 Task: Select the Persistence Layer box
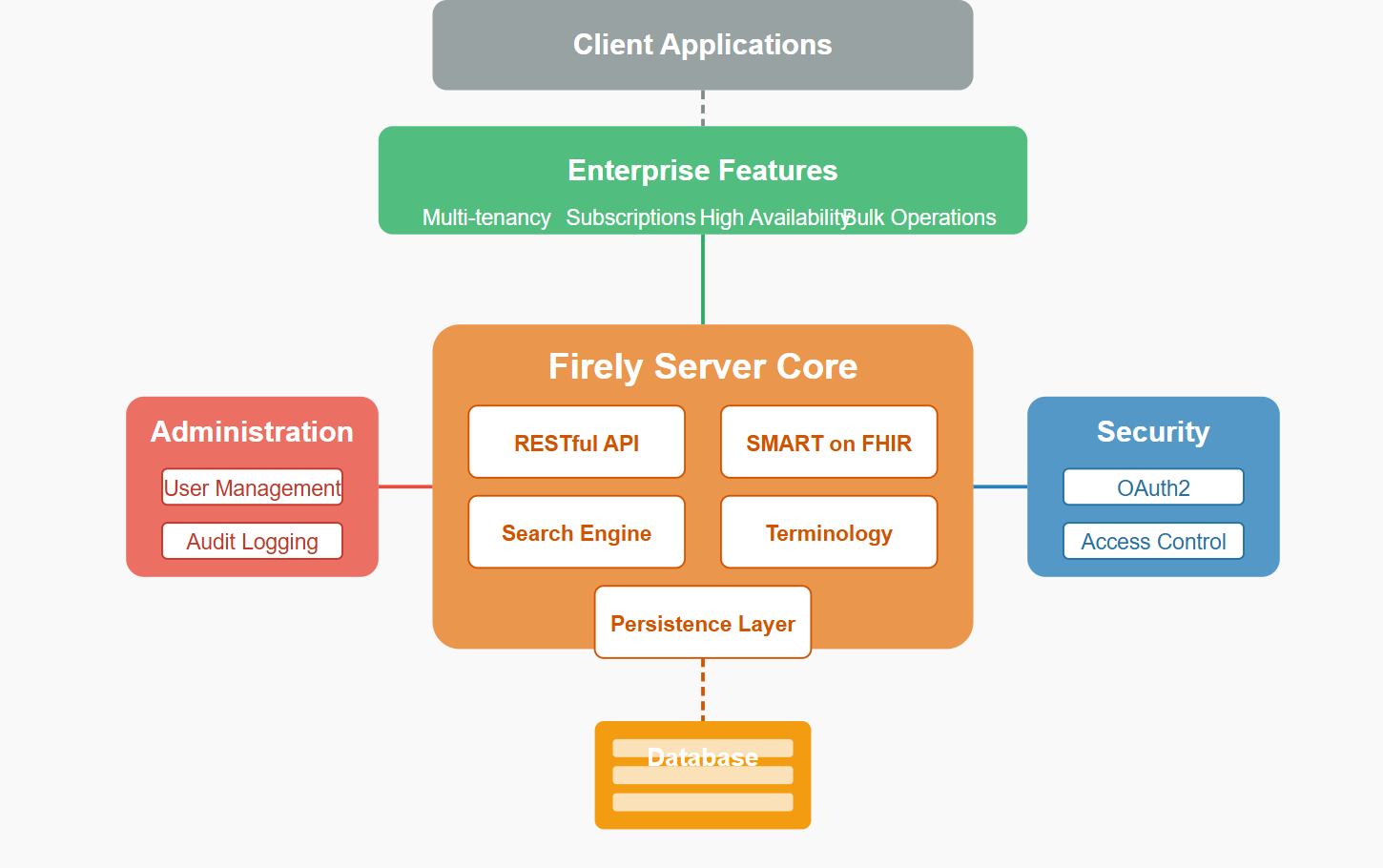(703, 623)
